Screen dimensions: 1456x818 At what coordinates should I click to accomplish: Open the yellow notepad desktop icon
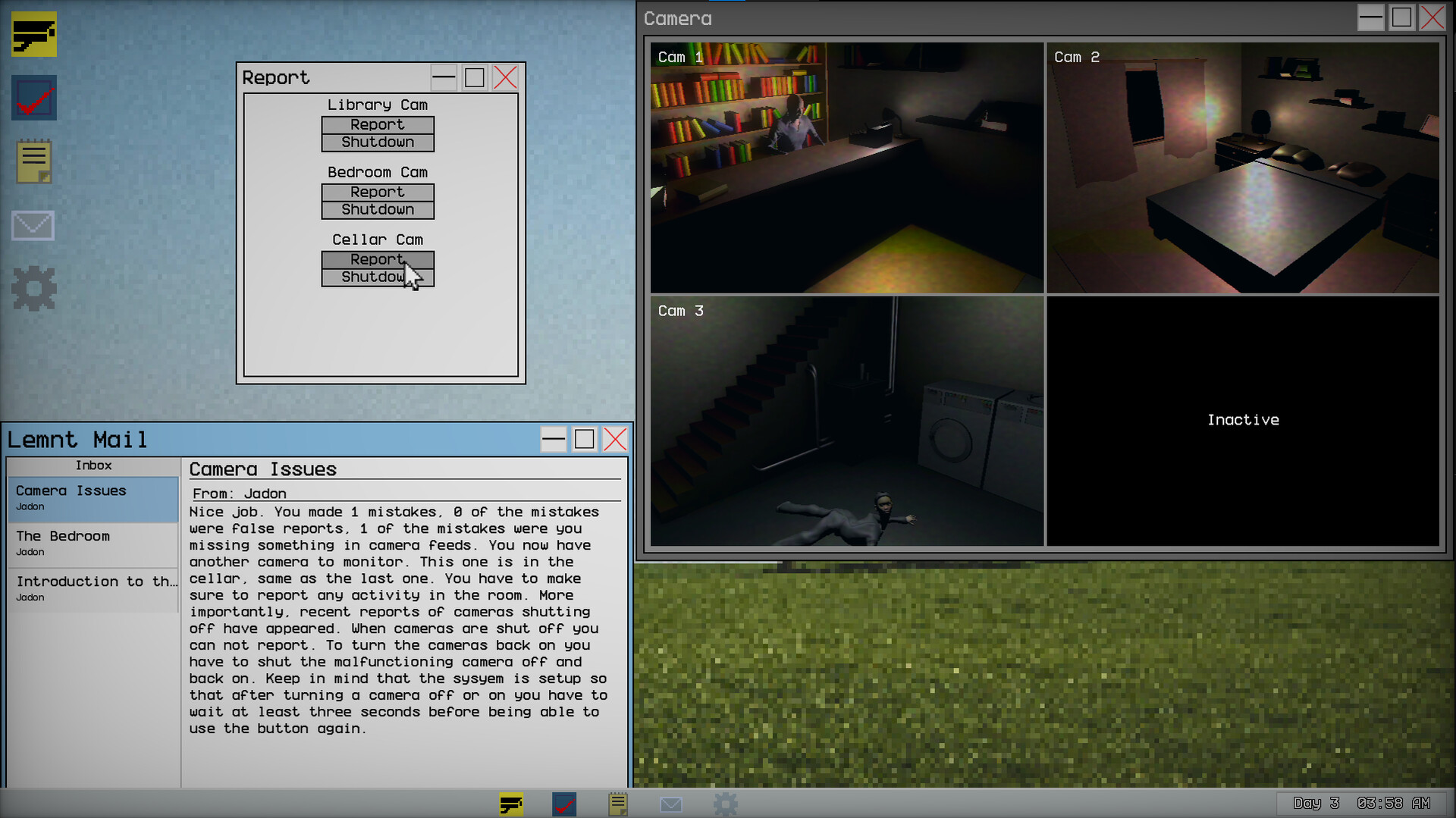[x=34, y=161]
